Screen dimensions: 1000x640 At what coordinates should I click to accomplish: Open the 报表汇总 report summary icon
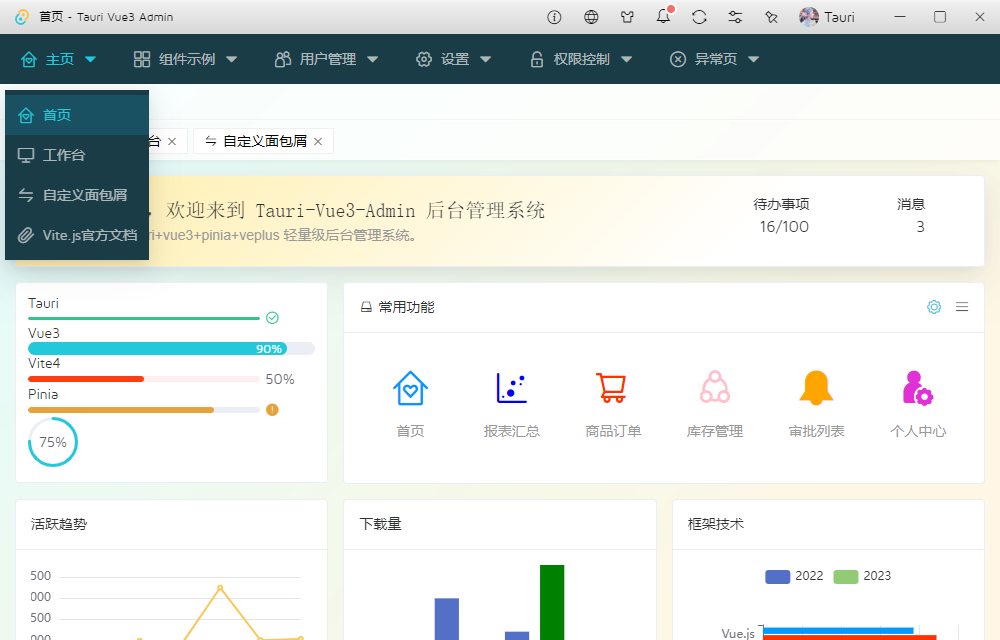pyautogui.click(x=511, y=387)
